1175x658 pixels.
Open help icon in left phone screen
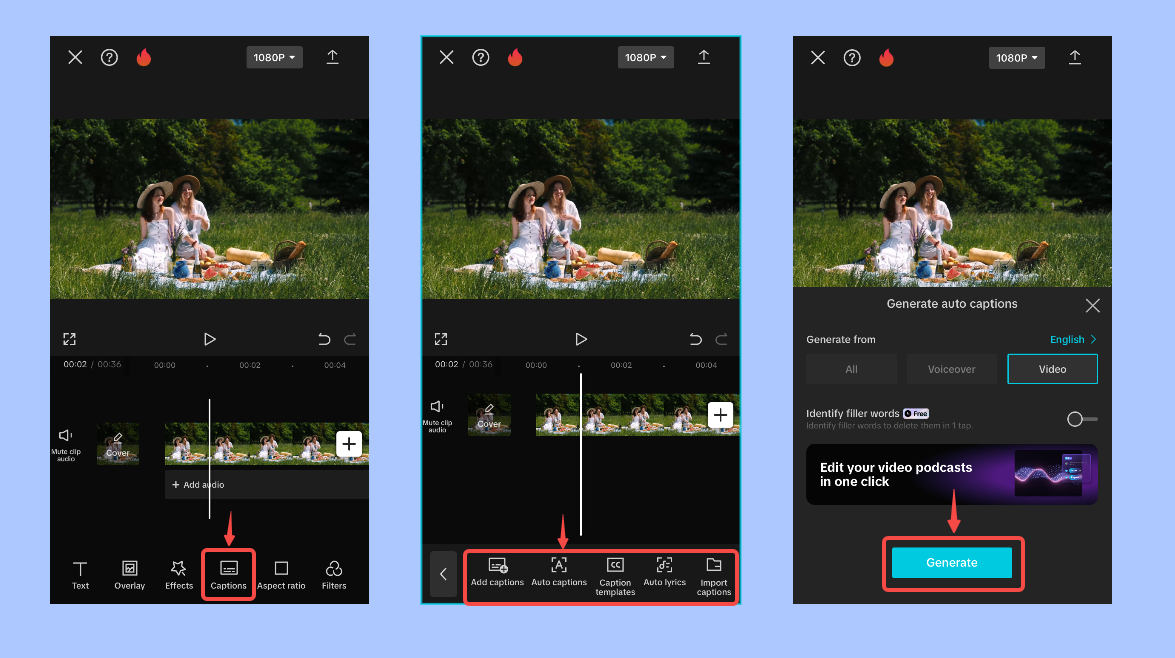point(109,58)
